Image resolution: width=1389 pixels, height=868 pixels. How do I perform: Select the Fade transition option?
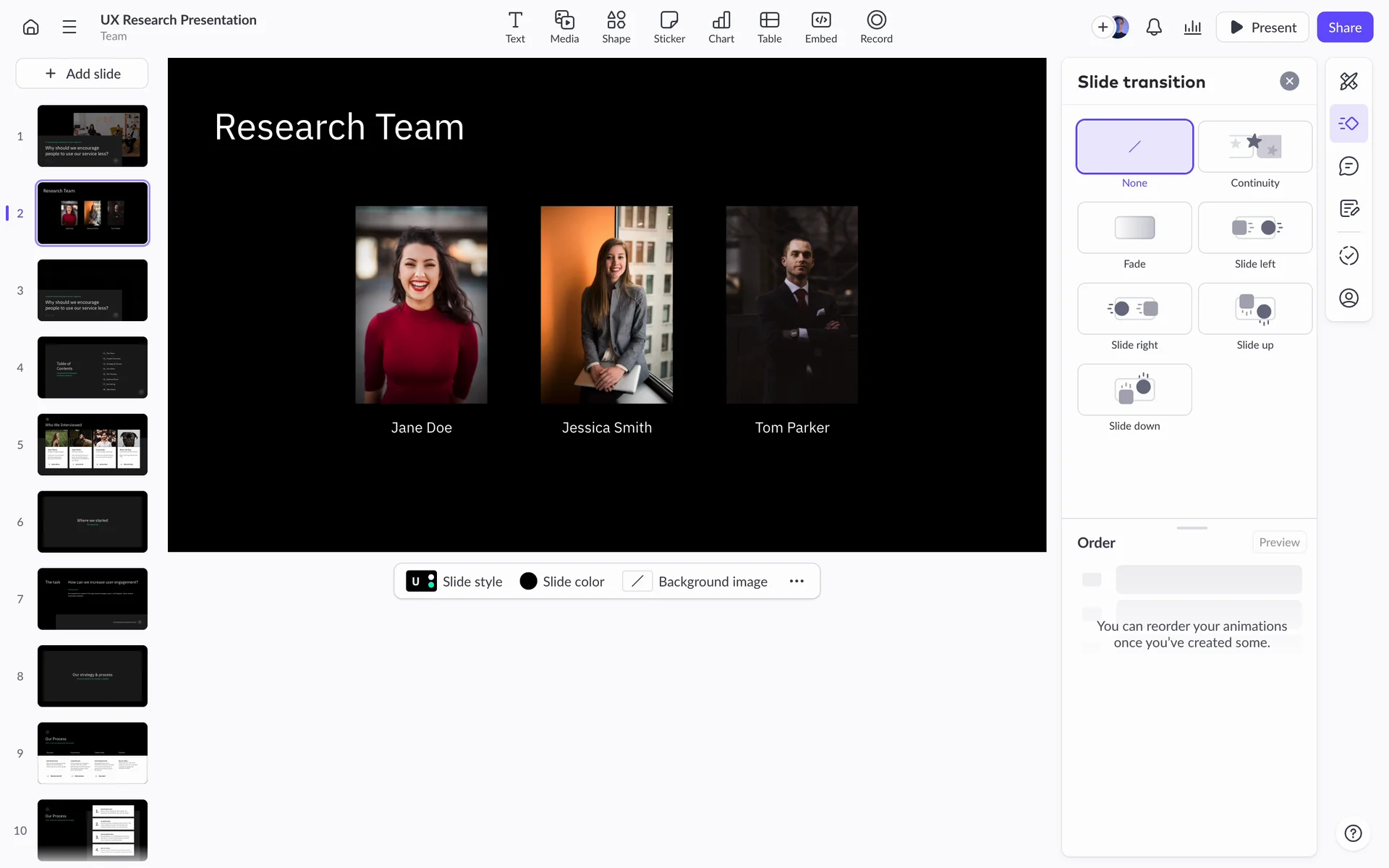click(x=1134, y=228)
